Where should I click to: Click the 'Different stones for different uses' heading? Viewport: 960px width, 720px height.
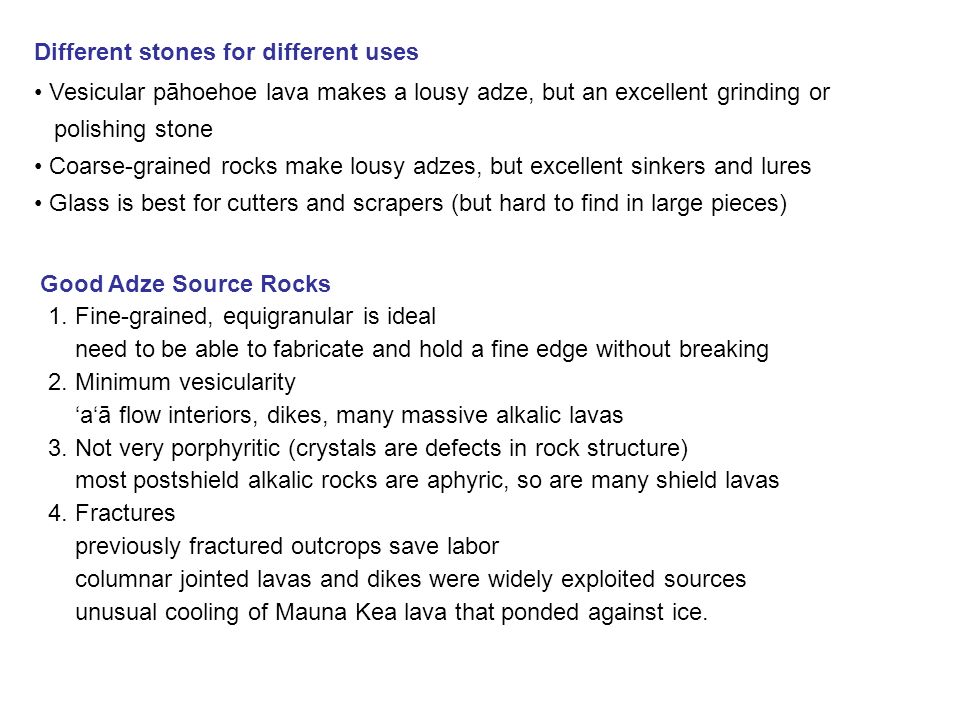point(226,52)
